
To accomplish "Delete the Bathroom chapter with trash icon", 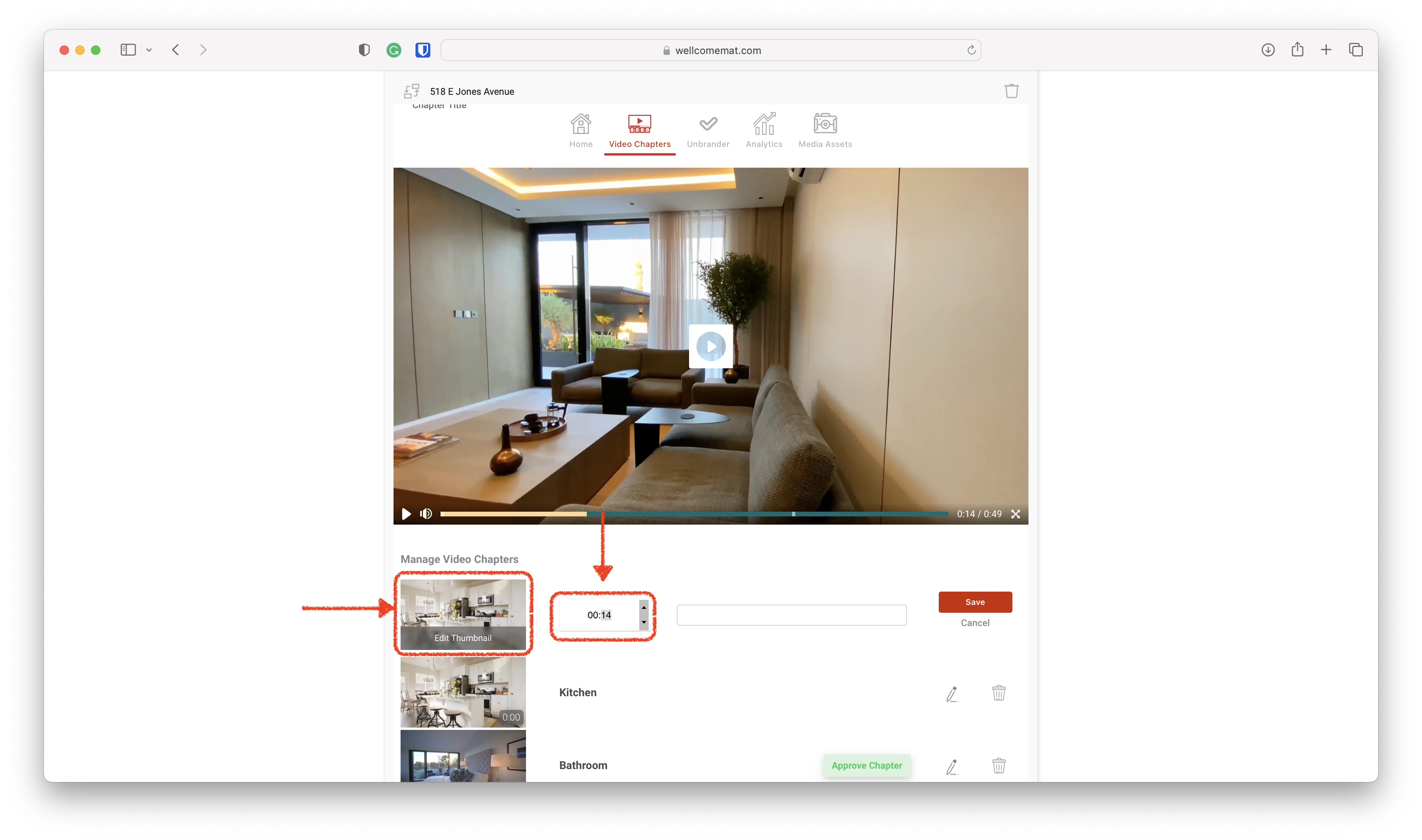I will coord(999,766).
